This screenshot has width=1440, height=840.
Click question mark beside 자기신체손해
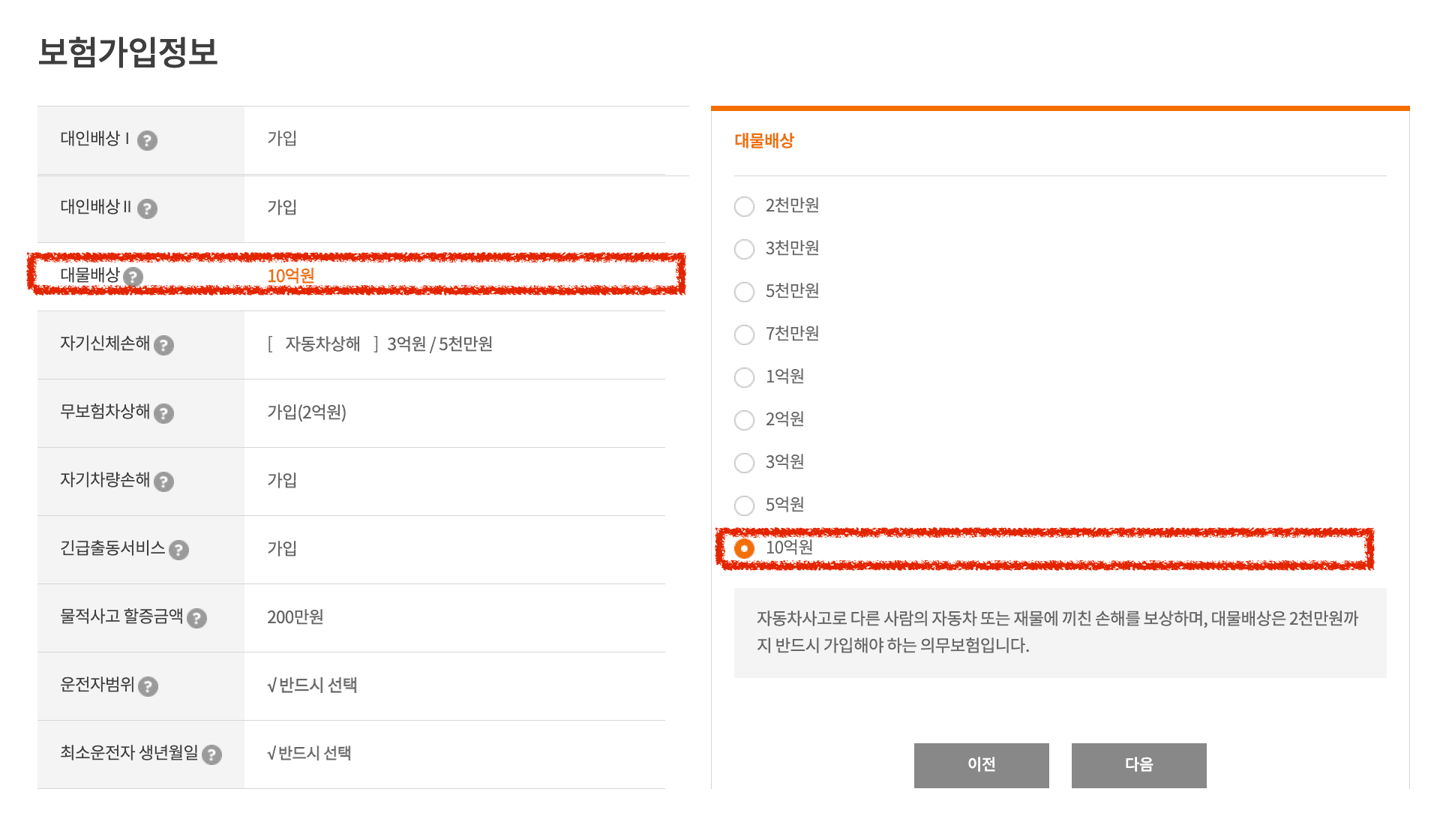point(163,345)
